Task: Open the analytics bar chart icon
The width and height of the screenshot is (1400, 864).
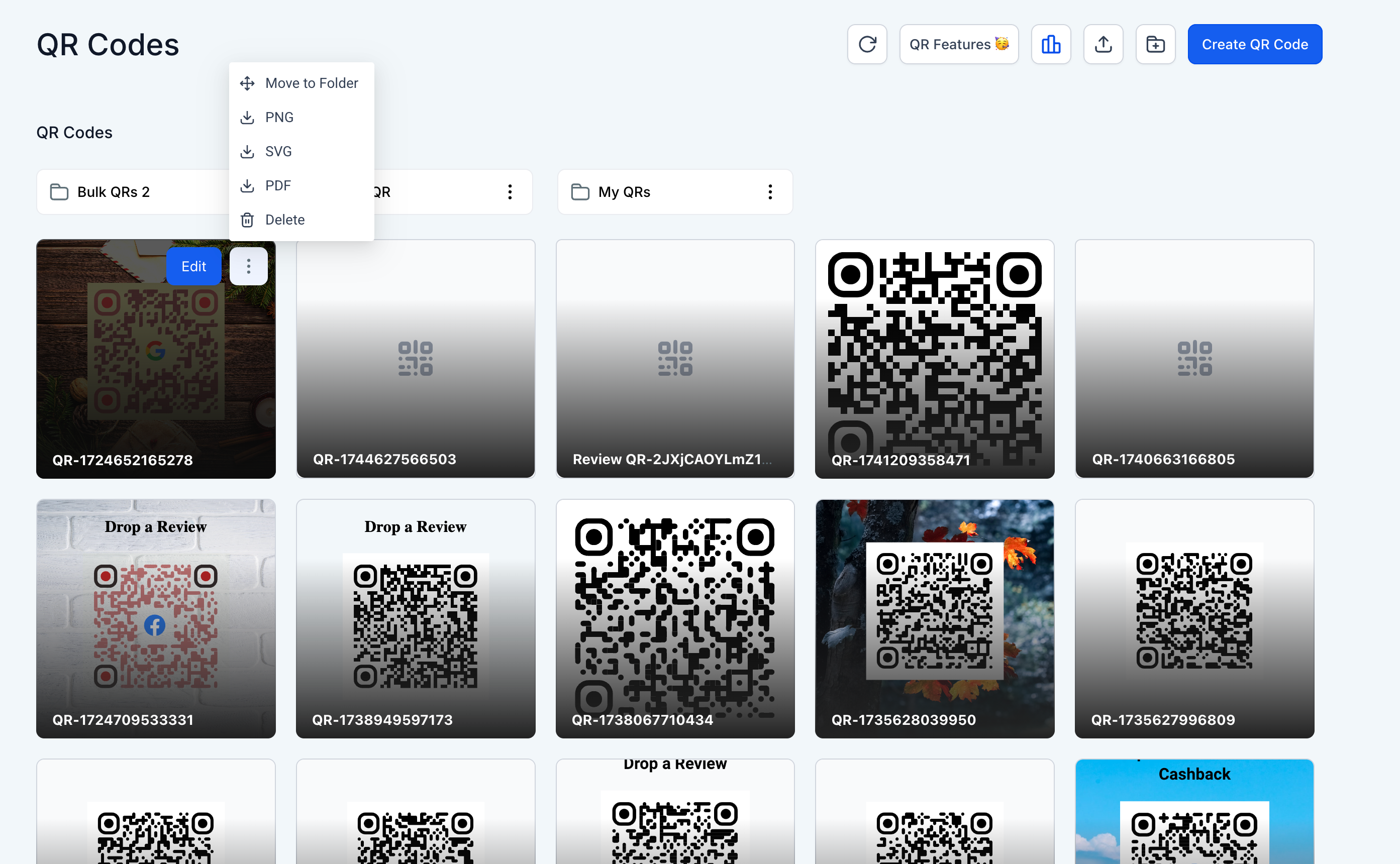Action: point(1050,44)
